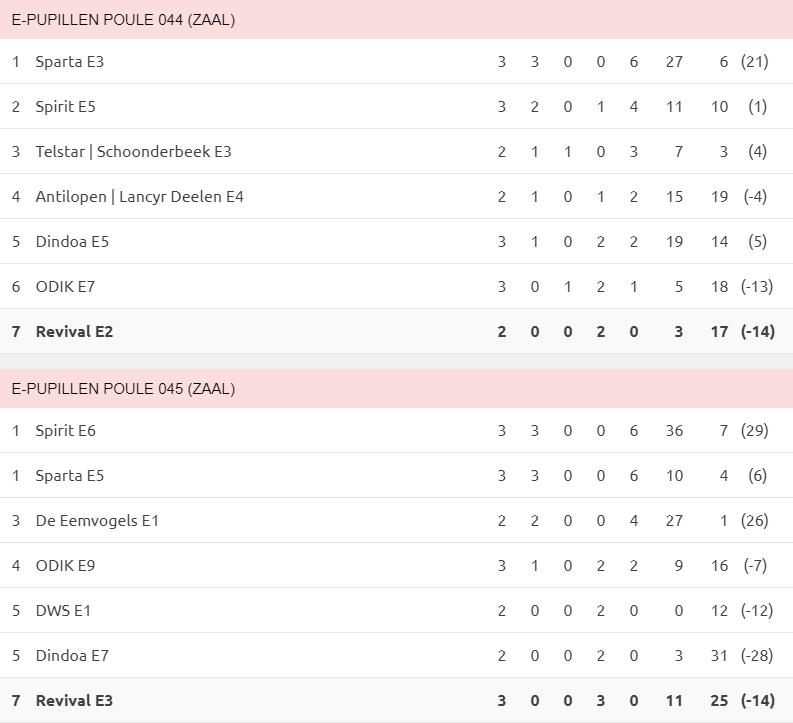Open Telstar | Schoonderbeek E3 team

click(x=133, y=152)
